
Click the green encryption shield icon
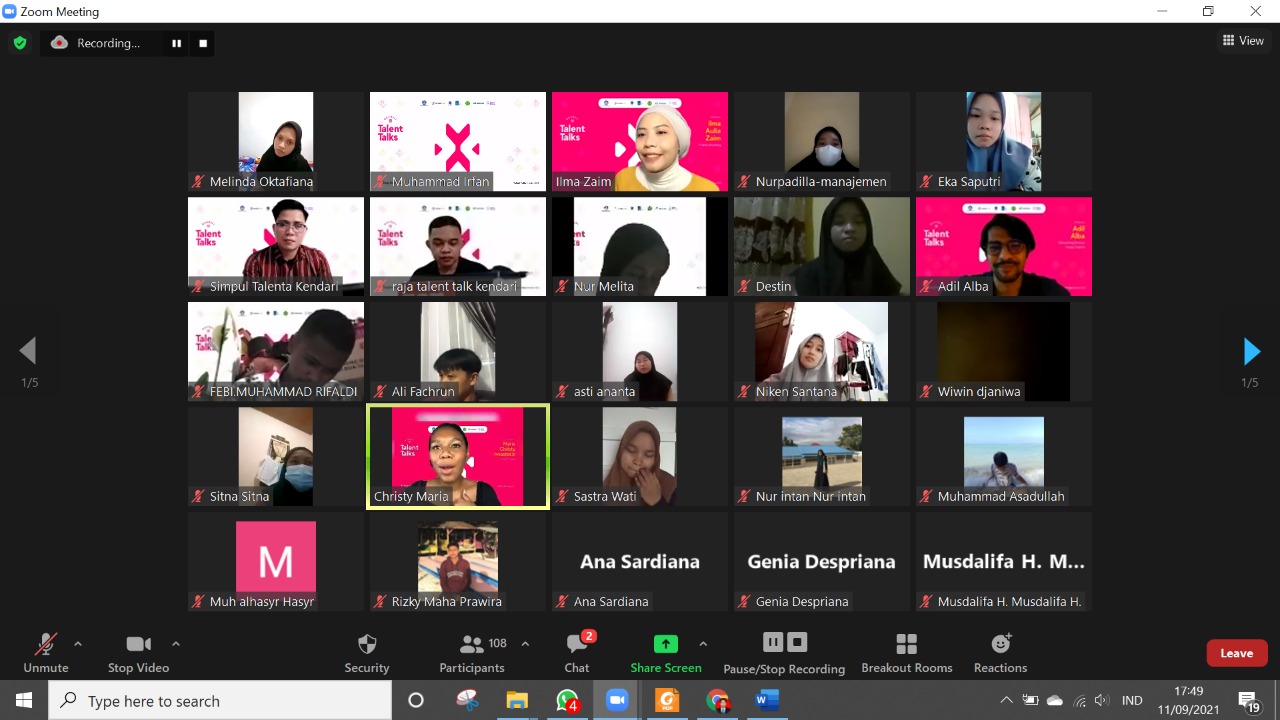(x=19, y=43)
